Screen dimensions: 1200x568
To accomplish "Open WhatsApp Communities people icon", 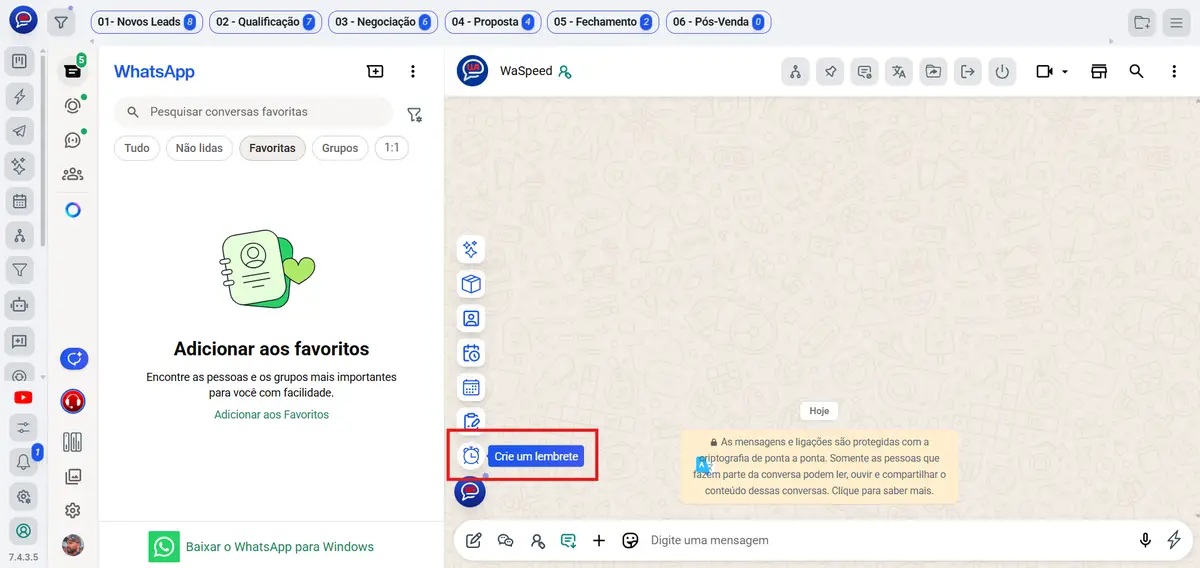I will click(x=73, y=174).
